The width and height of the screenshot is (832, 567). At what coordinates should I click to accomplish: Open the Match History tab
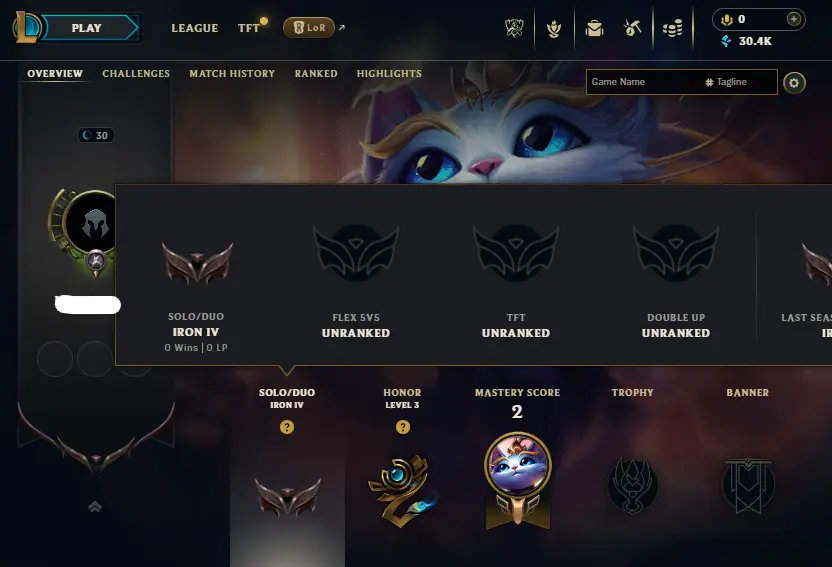pos(232,74)
